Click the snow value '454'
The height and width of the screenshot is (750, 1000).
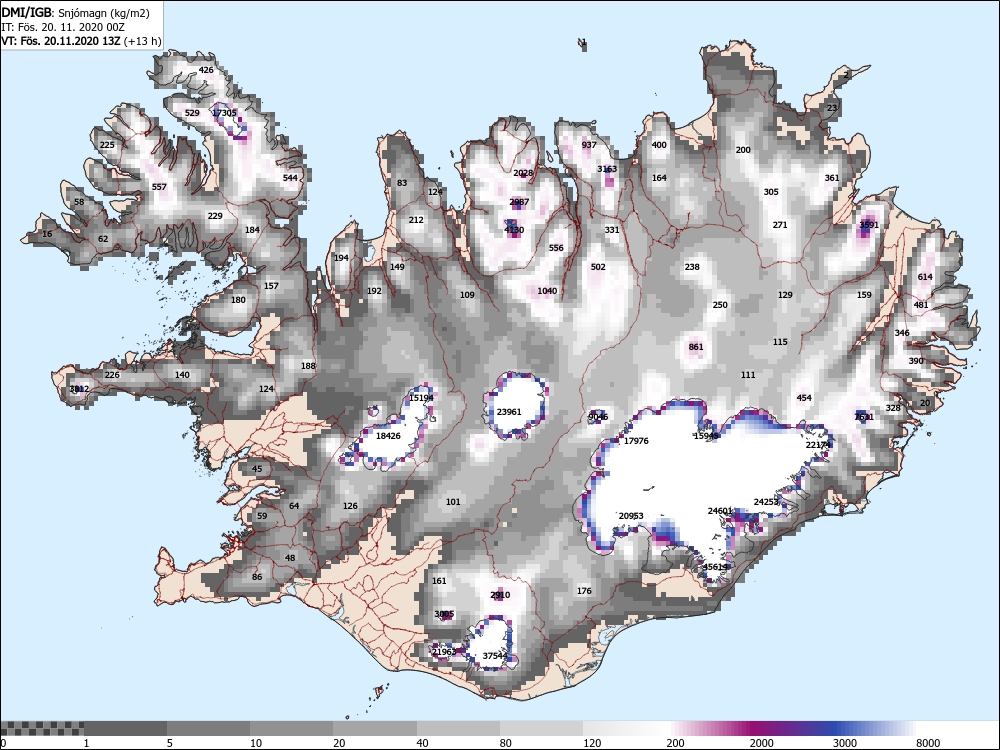[x=804, y=398]
